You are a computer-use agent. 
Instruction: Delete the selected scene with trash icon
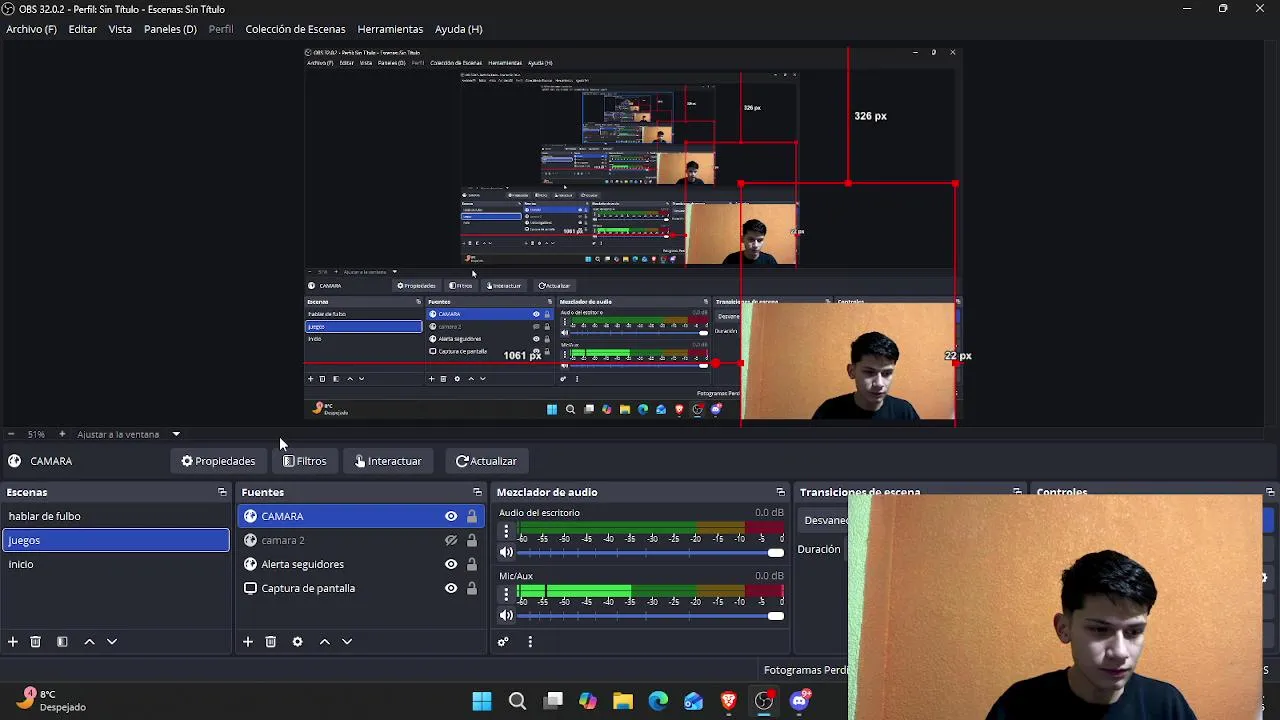[35, 642]
